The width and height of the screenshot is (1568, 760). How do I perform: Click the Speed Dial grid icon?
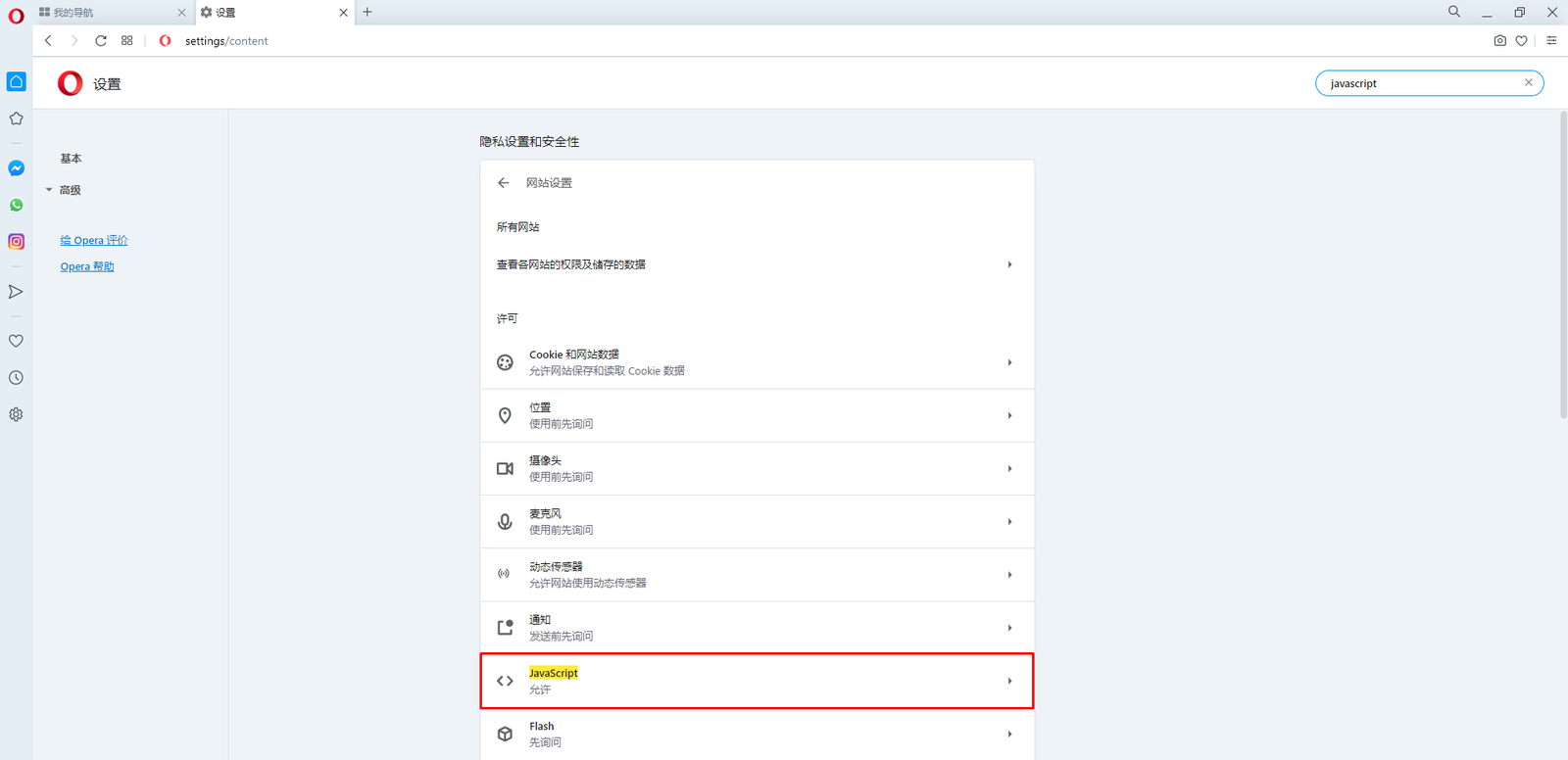point(127,41)
